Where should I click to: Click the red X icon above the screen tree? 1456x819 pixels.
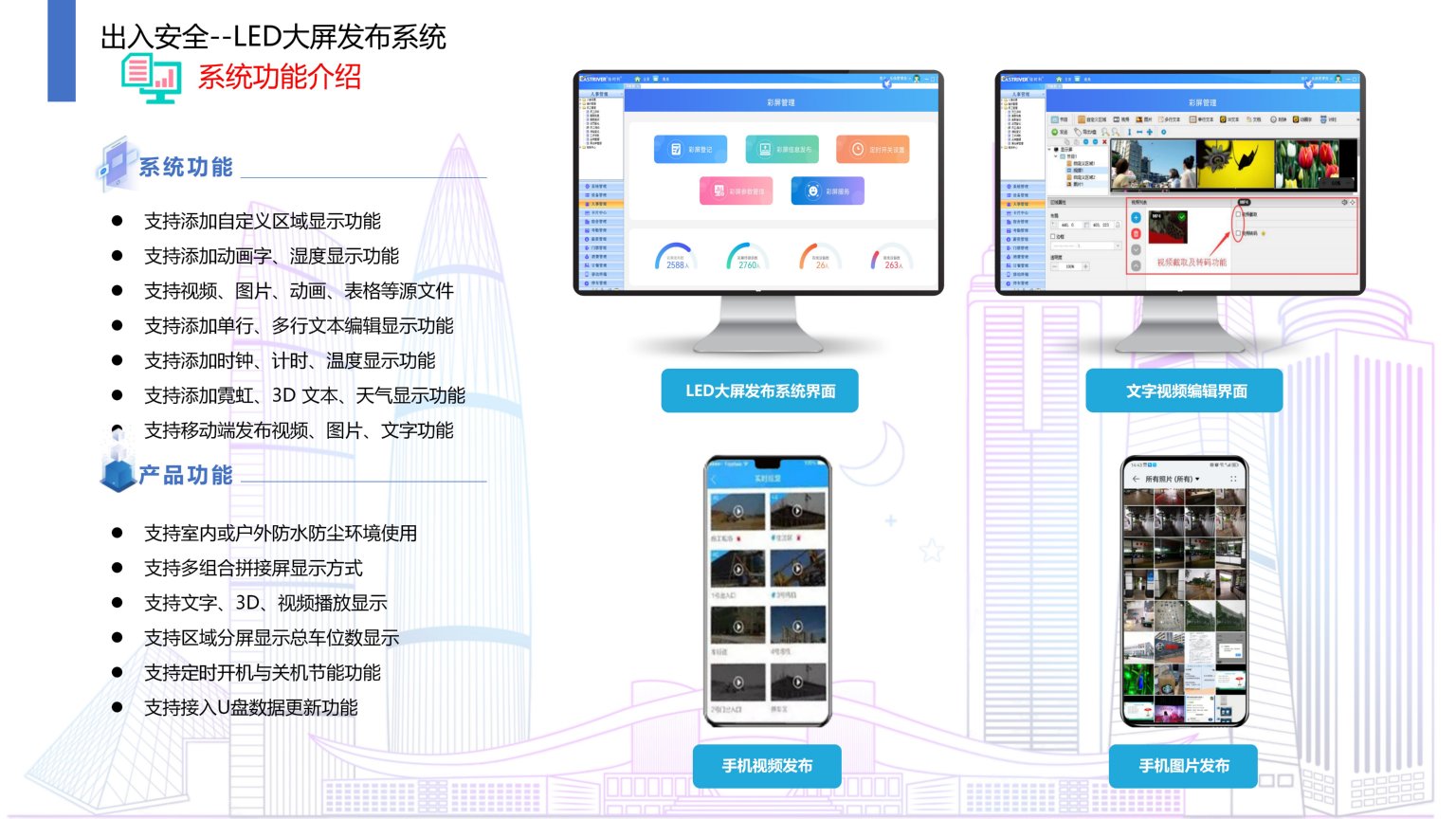[x=1104, y=141]
